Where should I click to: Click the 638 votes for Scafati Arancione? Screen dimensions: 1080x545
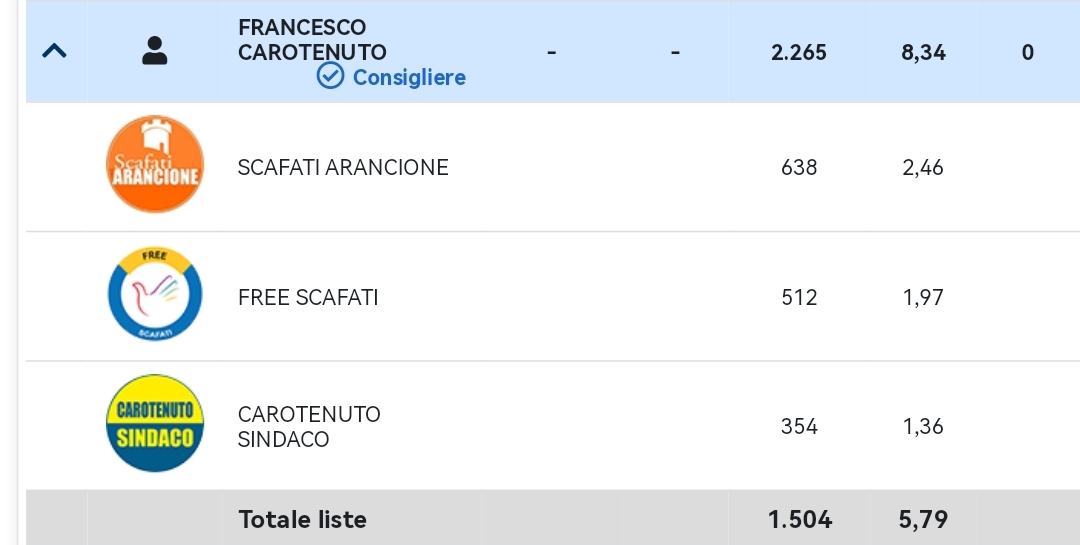pos(799,167)
